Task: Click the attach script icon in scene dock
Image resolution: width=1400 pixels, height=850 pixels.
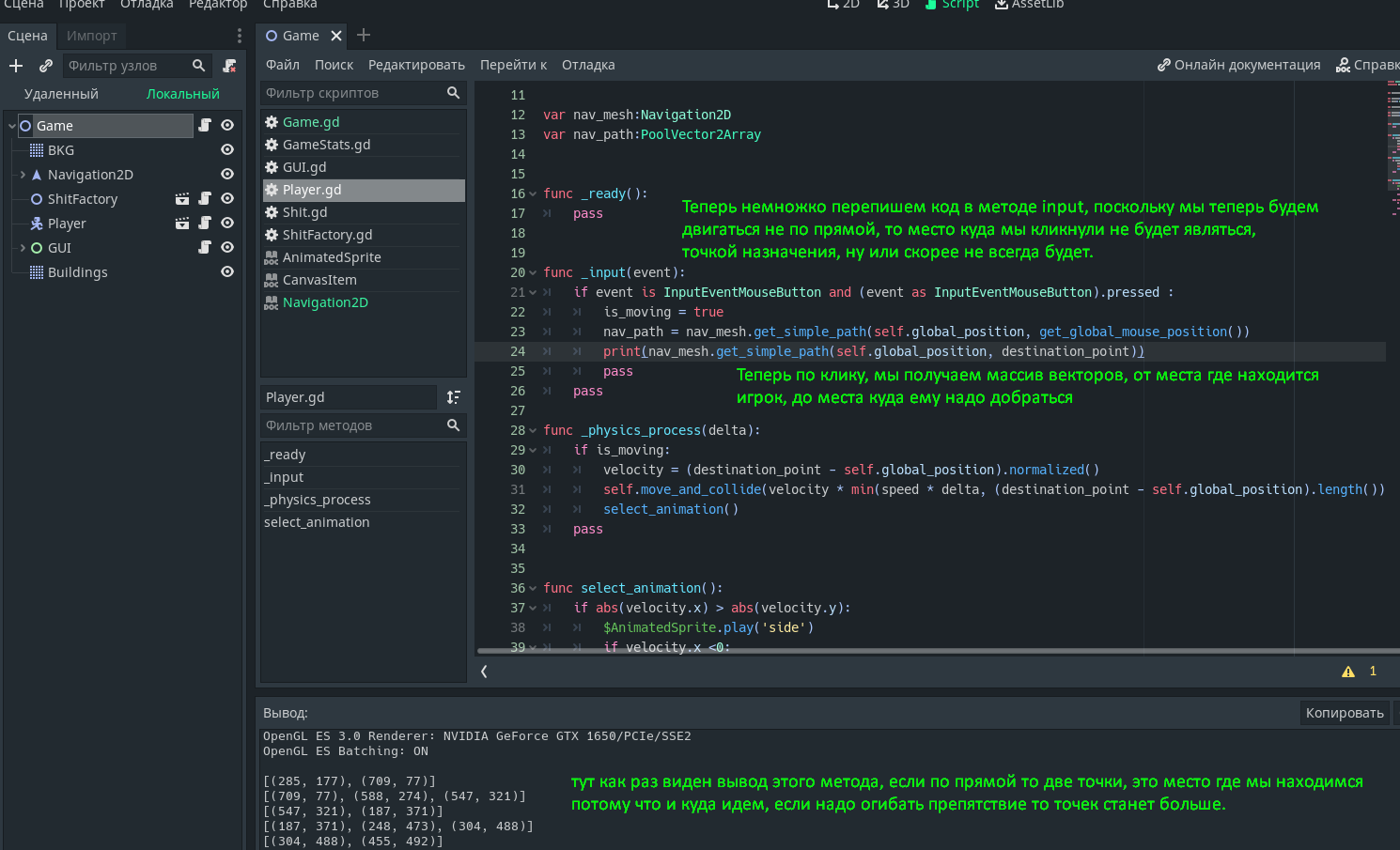Action: click(229, 66)
